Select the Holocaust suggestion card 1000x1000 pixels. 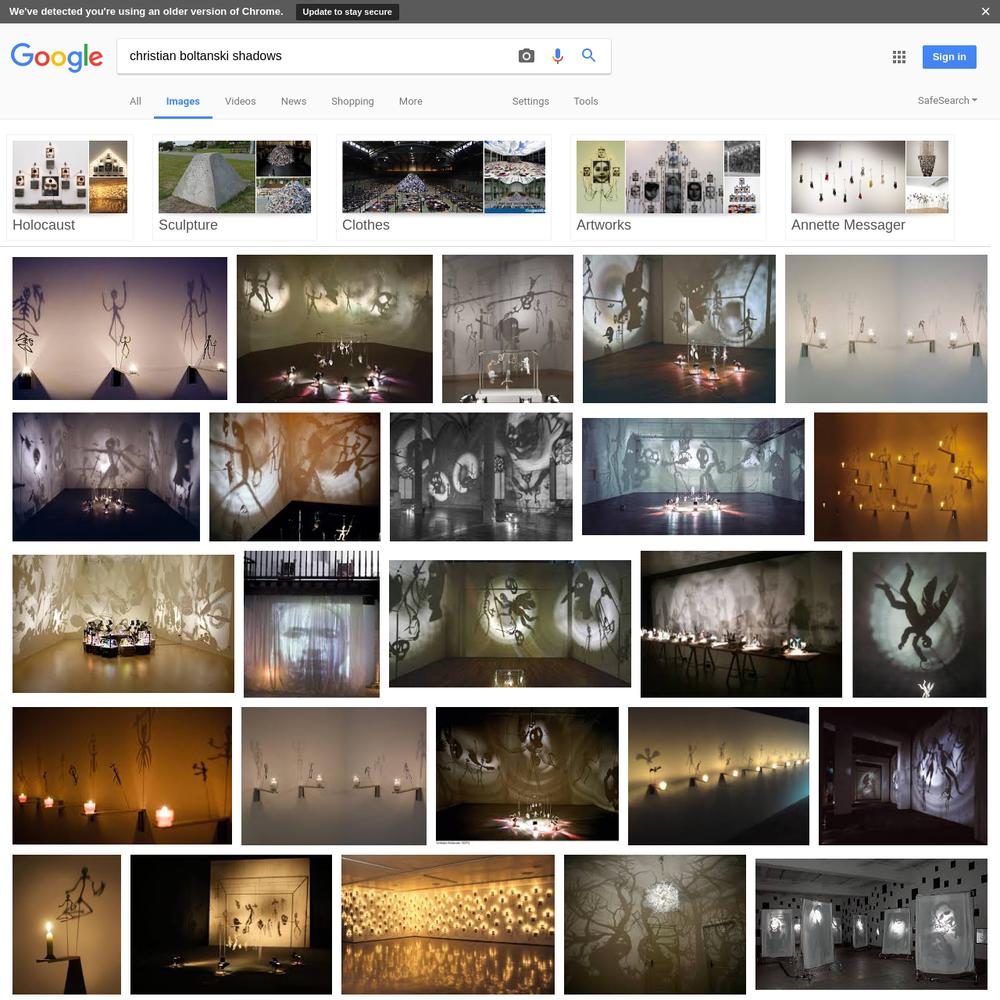70,187
